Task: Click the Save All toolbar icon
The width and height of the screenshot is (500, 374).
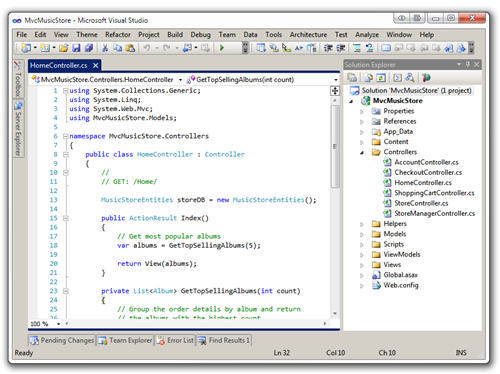Action: click(x=89, y=48)
